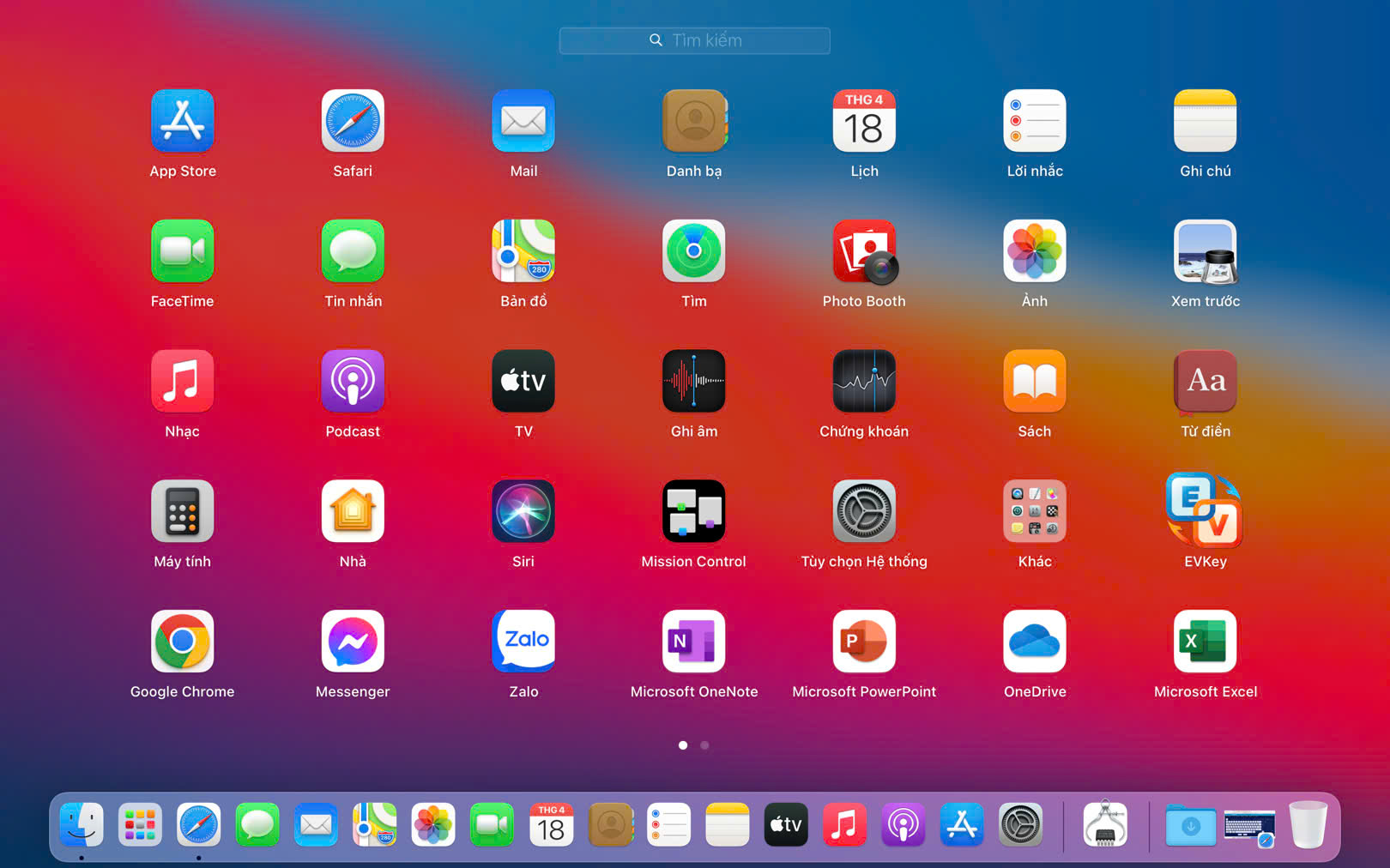
Task: Expand the Khác folder
Action: (1035, 511)
